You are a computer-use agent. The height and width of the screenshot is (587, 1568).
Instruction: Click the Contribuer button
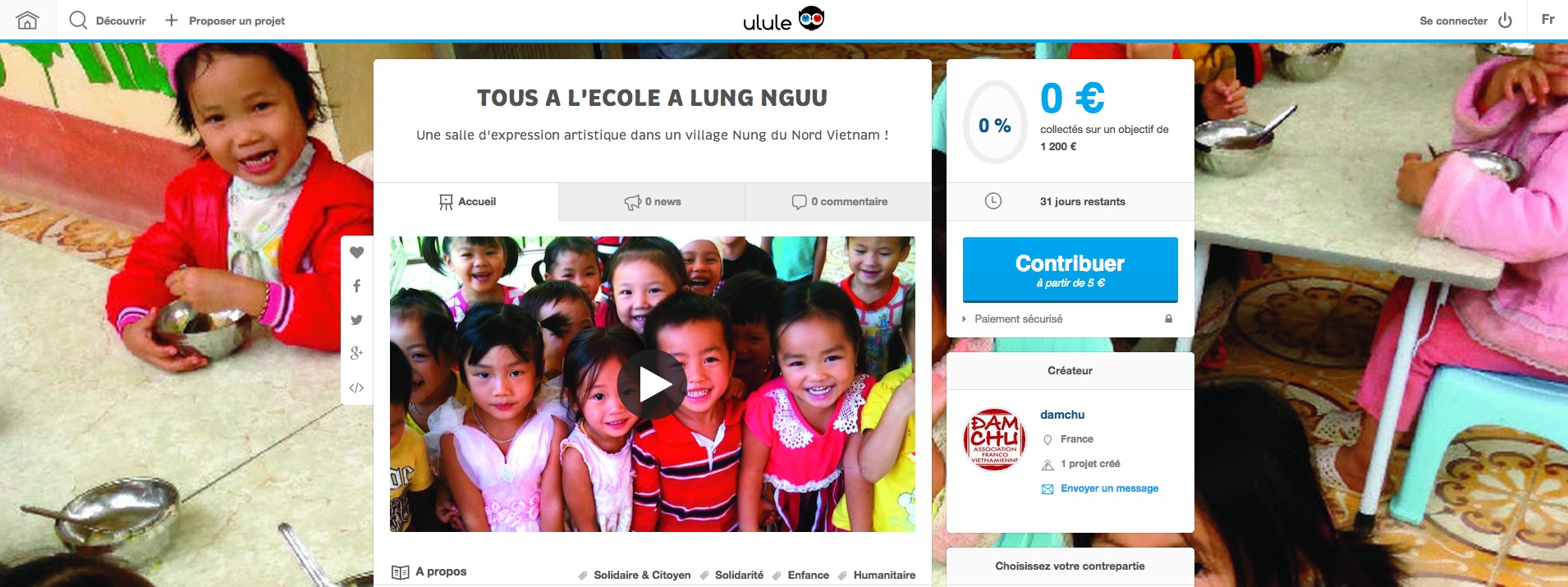click(1070, 270)
